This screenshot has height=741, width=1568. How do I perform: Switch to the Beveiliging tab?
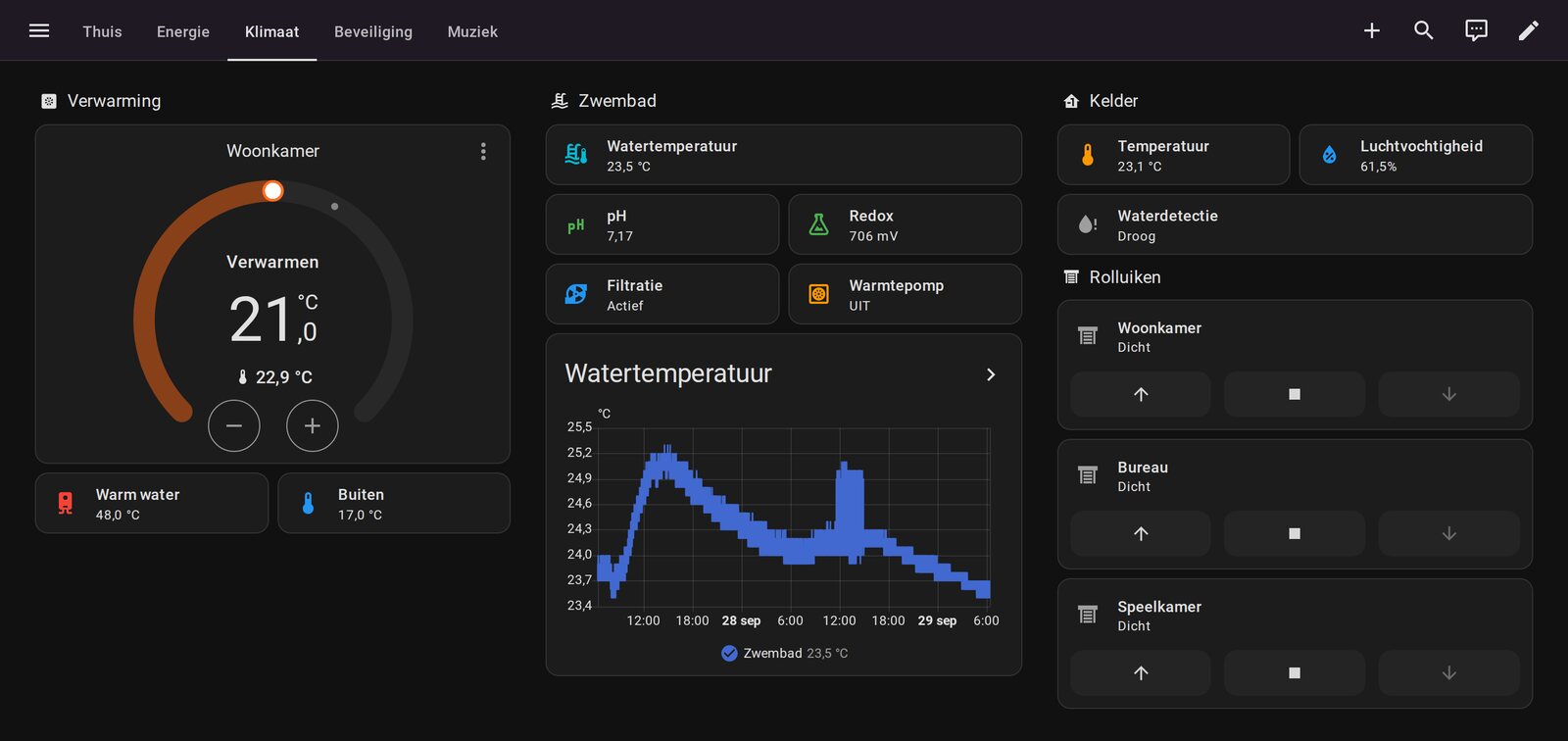pyautogui.click(x=373, y=31)
